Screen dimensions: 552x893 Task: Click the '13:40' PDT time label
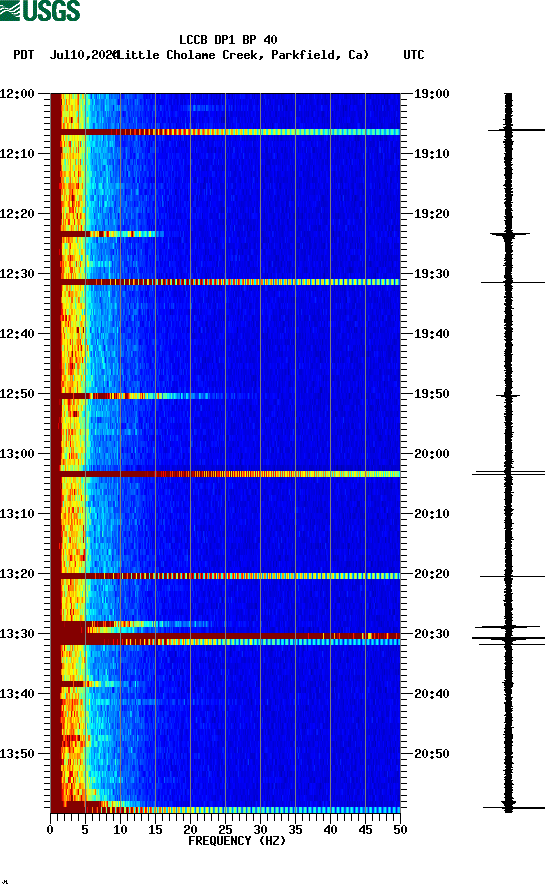(17, 694)
